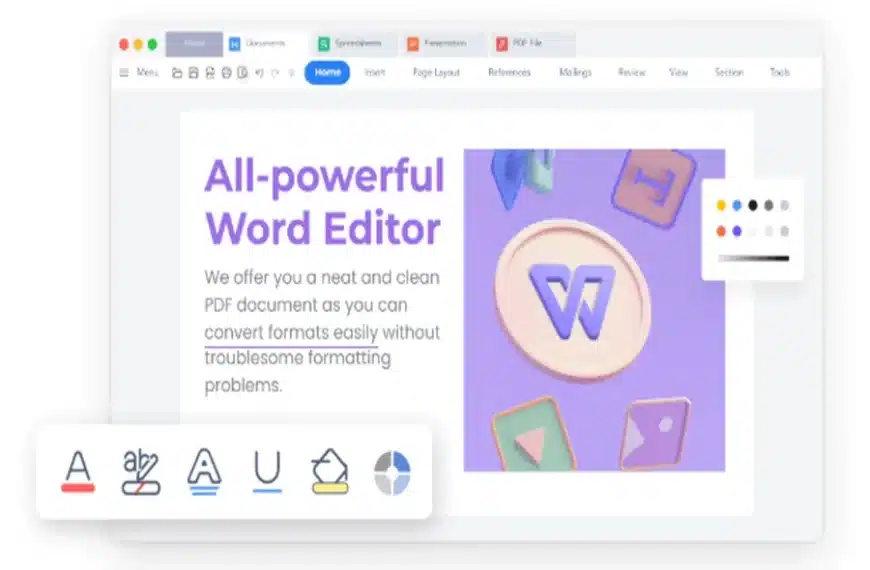
Task: Open the Tools ribbon tab
Action: click(x=780, y=73)
